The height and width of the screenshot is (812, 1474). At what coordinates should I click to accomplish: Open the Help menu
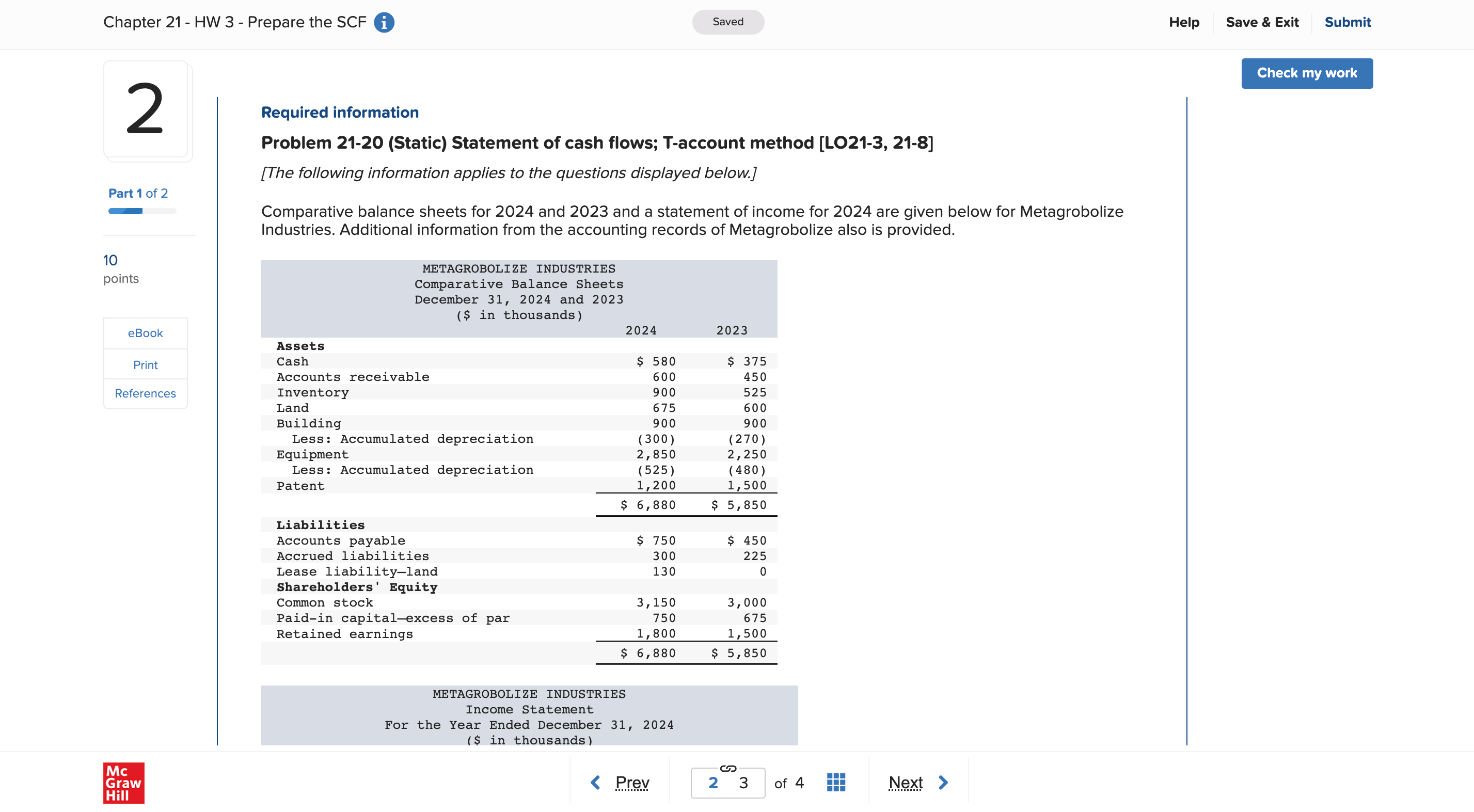coord(1183,22)
